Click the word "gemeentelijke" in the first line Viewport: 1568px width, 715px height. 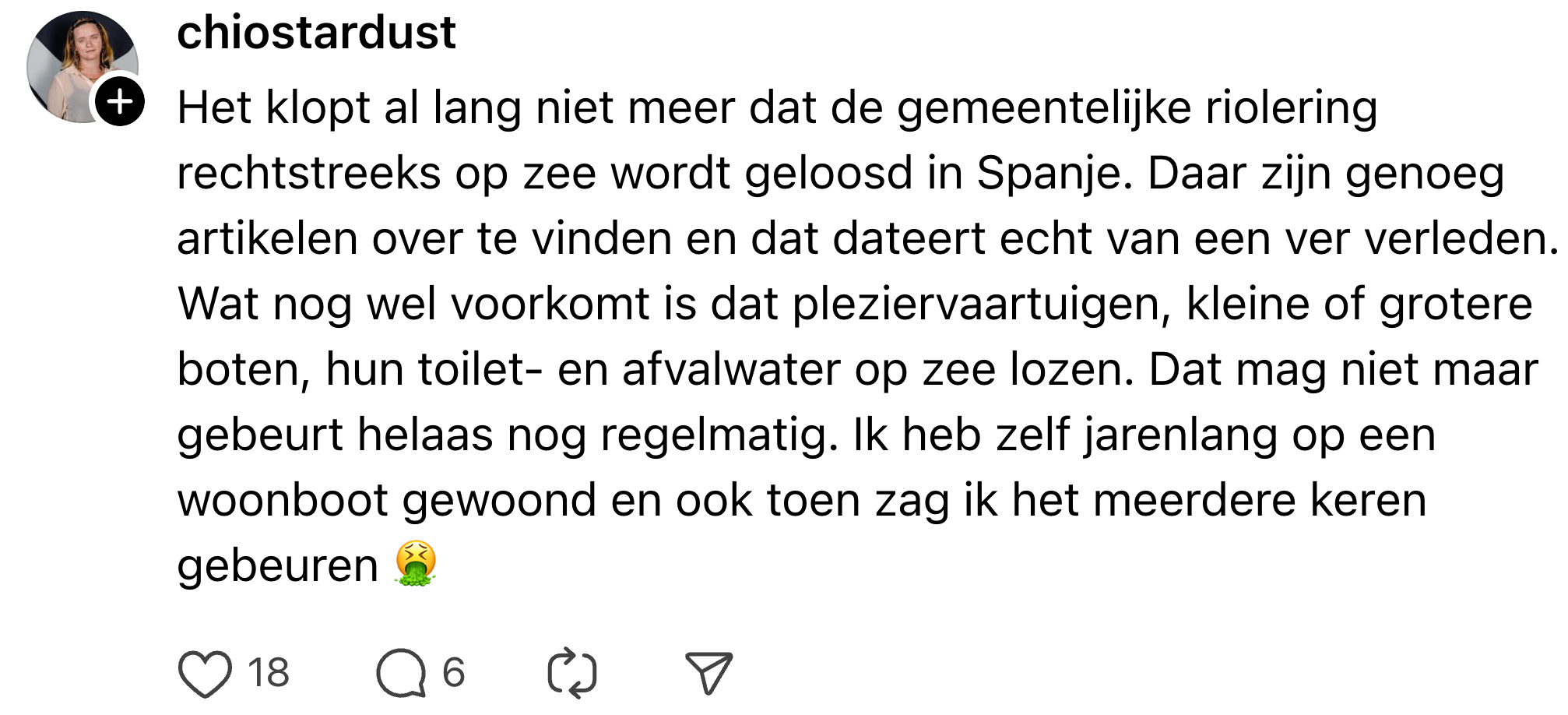click(x=1044, y=107)
